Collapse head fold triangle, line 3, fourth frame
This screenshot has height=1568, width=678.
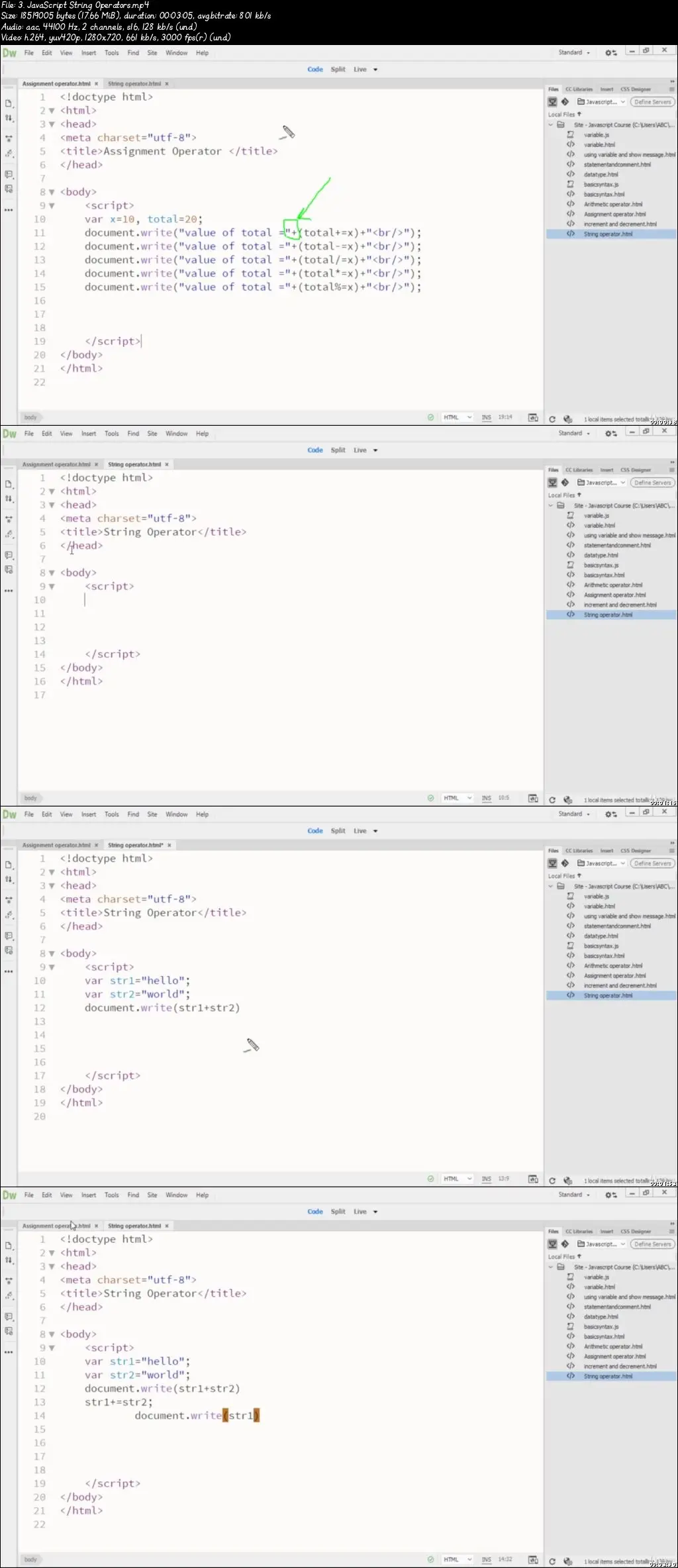[52, 1267]
